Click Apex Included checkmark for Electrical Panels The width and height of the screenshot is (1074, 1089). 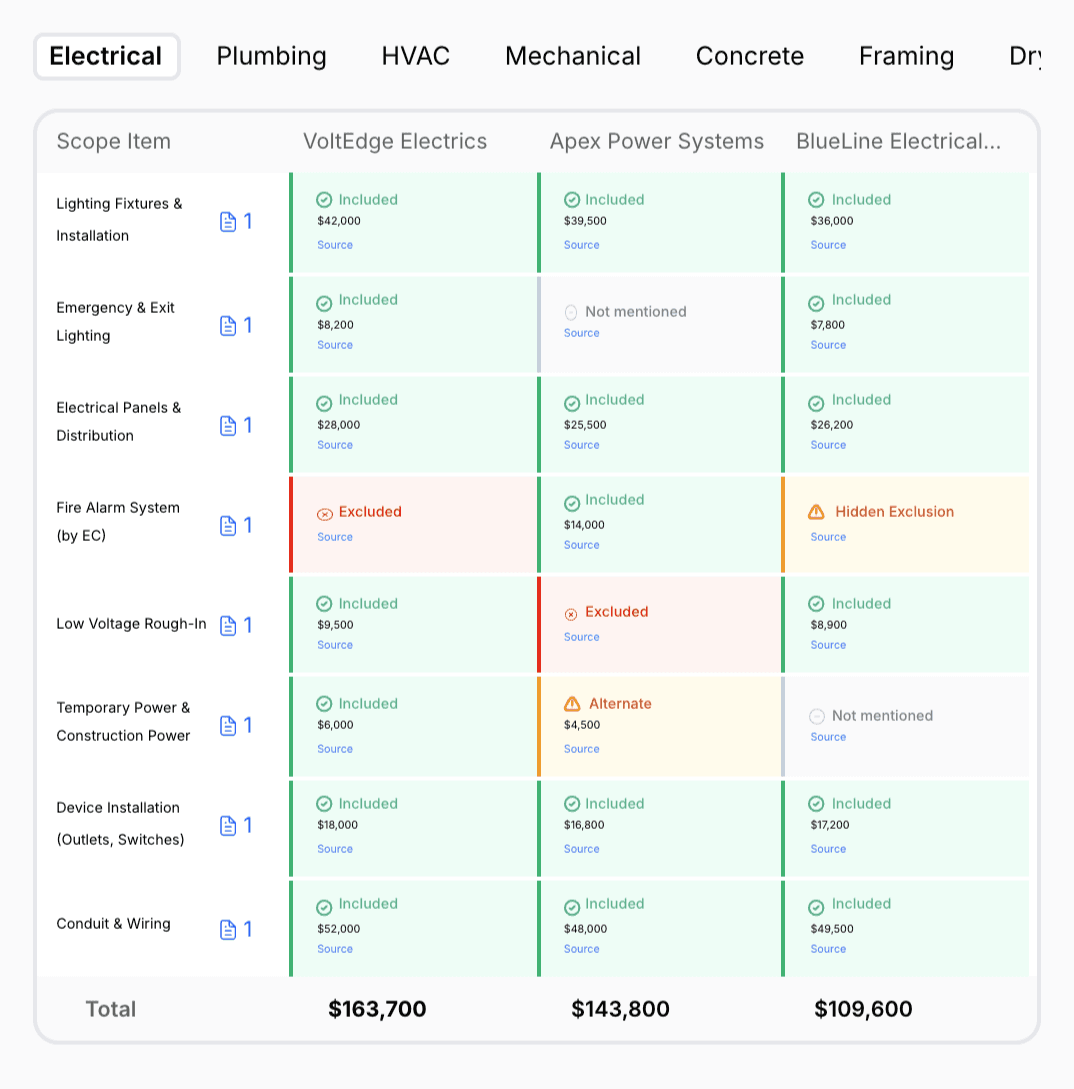coord(572,403)
